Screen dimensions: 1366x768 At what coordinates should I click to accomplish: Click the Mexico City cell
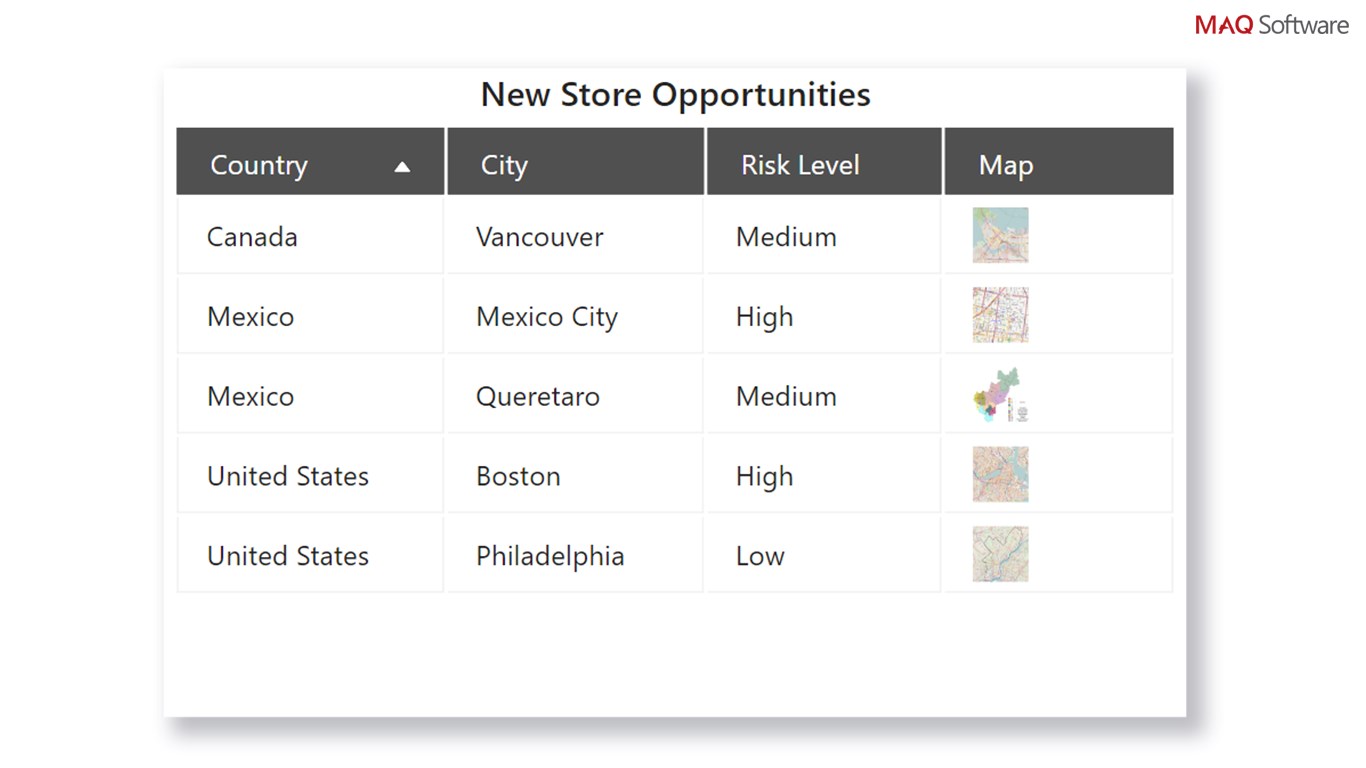coord(547,317)
